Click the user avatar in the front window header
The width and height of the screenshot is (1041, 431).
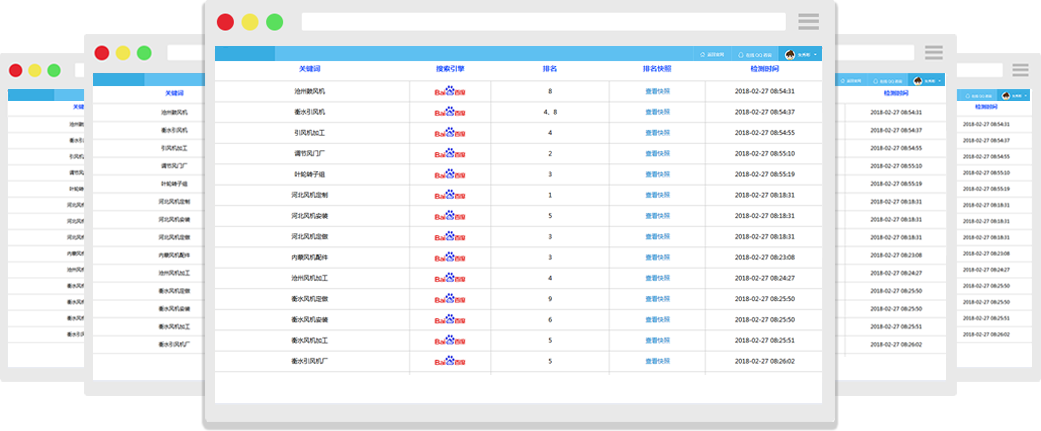[x=789, y=54]
